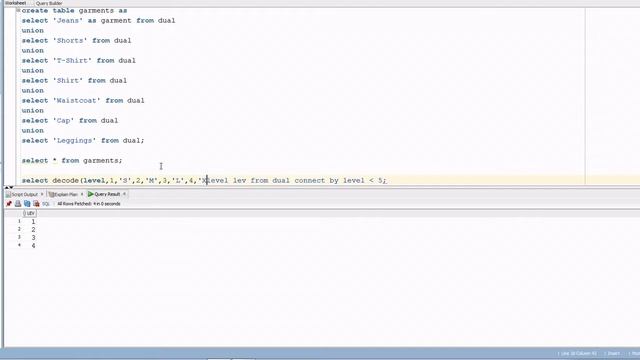This screenshot has height=360, width=640.
Task: Select result row with value 3
Action: 33,238
